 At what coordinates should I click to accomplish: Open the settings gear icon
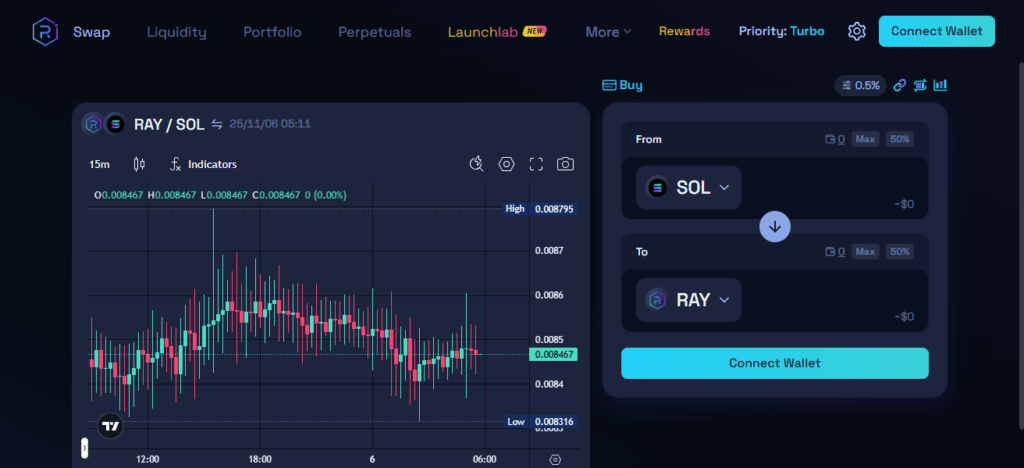pyautogui.click(x=856, y=31)
